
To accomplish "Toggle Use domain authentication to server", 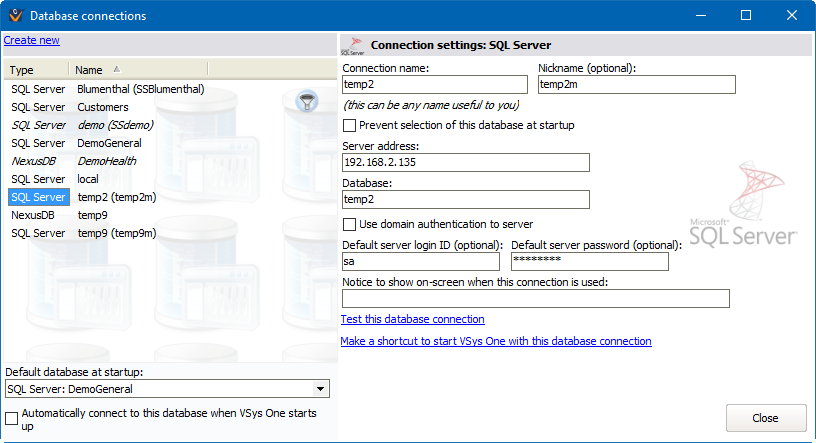I will [x=349, y=224].
